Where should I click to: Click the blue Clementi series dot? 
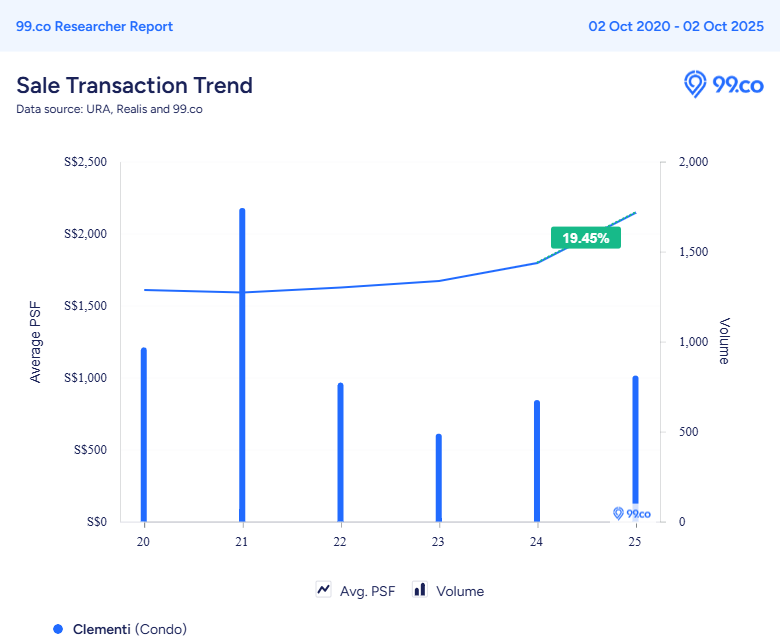pos(58,628)
